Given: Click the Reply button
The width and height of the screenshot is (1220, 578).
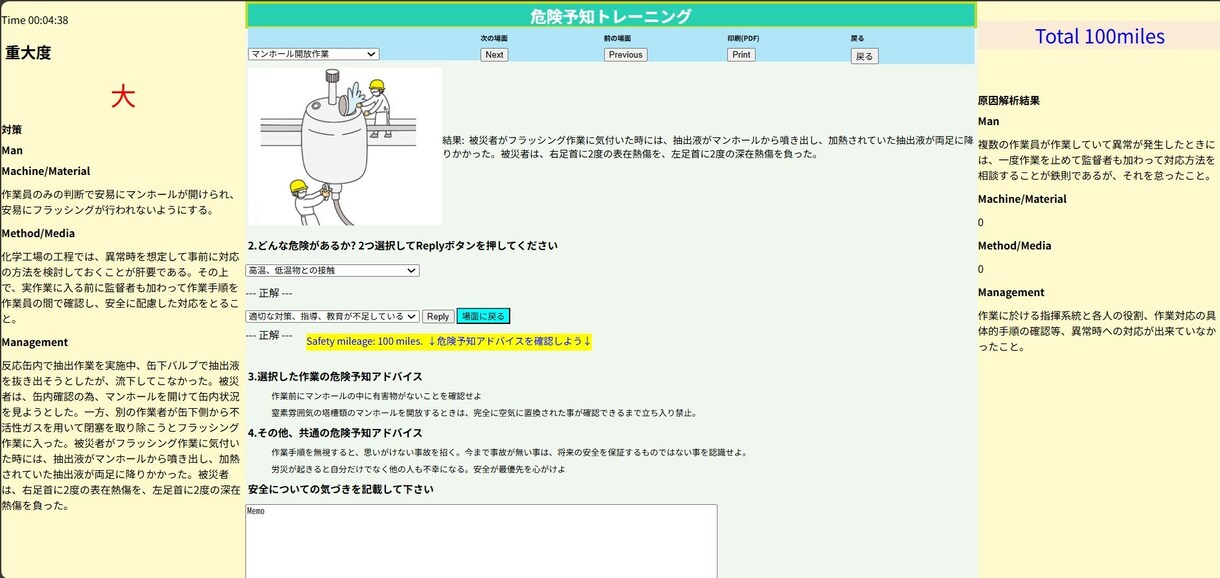Looking at the screenshot, I should [x=438, y=316].
